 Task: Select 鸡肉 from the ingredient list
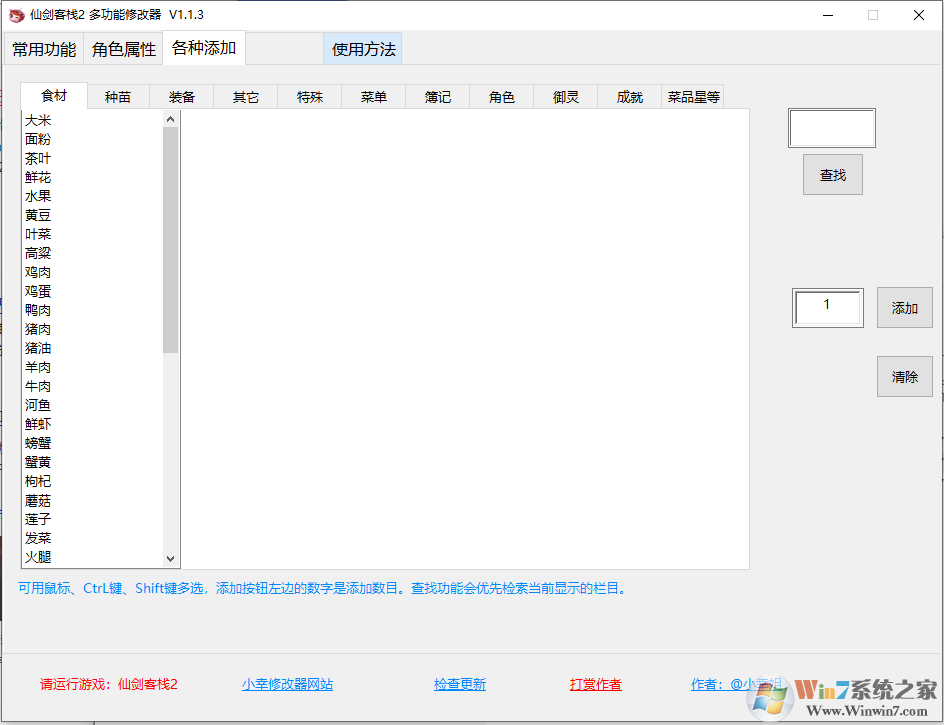[x=38, y=272]
